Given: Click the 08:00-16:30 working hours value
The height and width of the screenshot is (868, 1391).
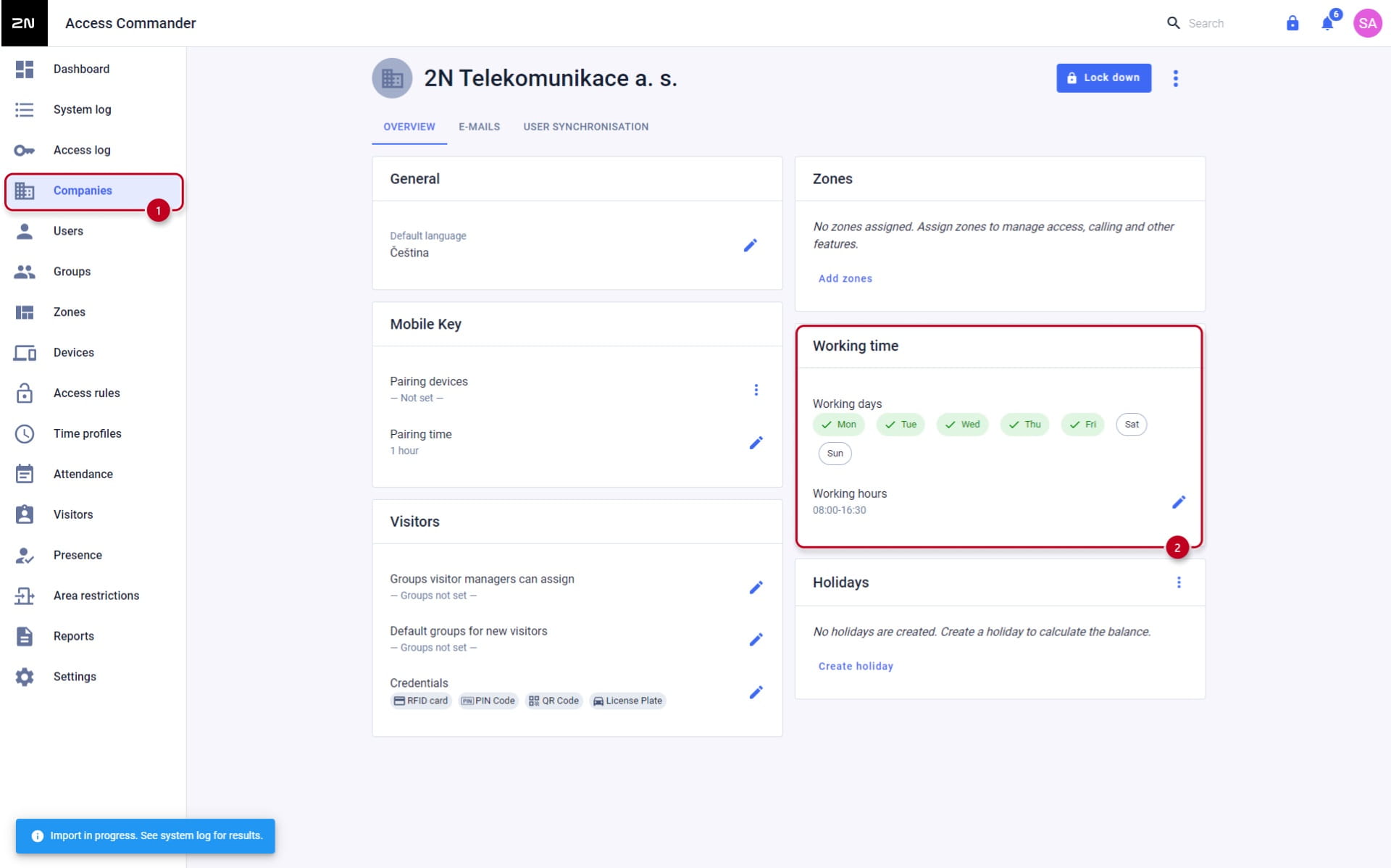Looking at the screenshot, I should click(x=839, y=510).
